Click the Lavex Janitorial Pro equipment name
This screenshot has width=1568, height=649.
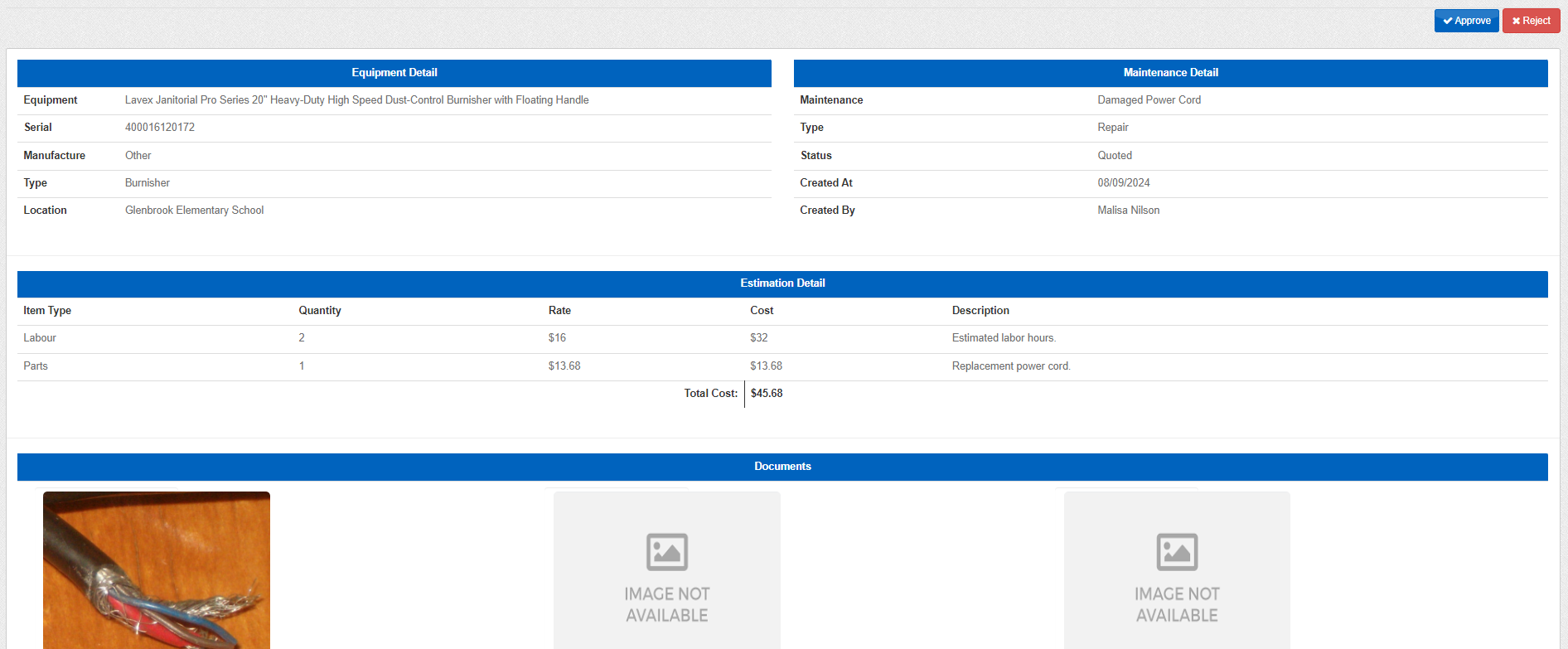[356, 100]
